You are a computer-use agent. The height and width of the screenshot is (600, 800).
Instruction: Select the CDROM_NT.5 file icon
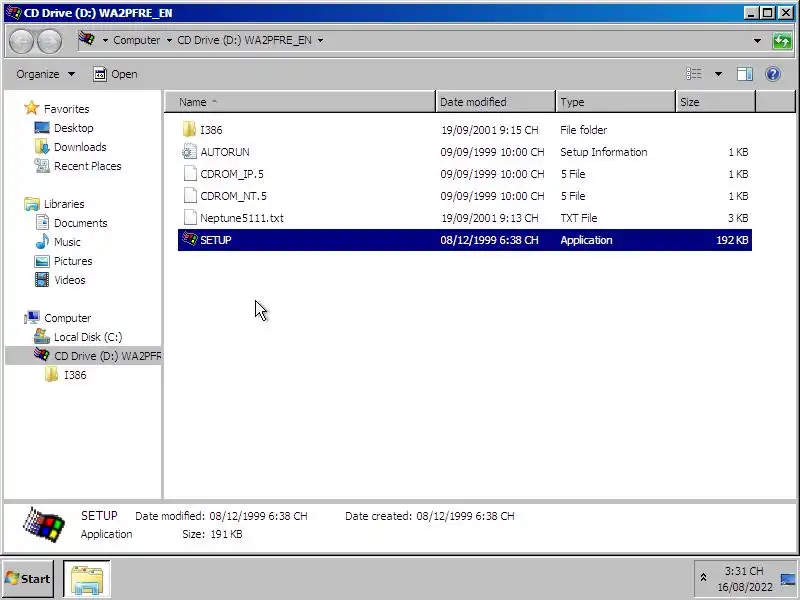[x=190, y=195]
